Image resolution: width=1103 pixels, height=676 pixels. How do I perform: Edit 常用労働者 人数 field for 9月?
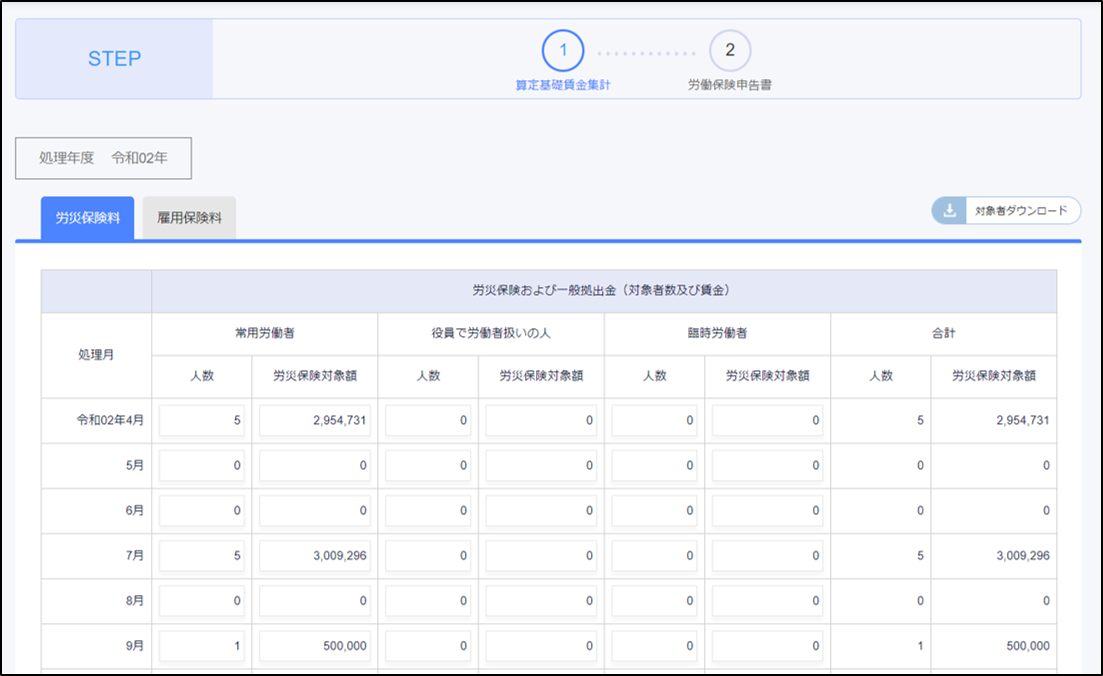click(x=202, y=646)
